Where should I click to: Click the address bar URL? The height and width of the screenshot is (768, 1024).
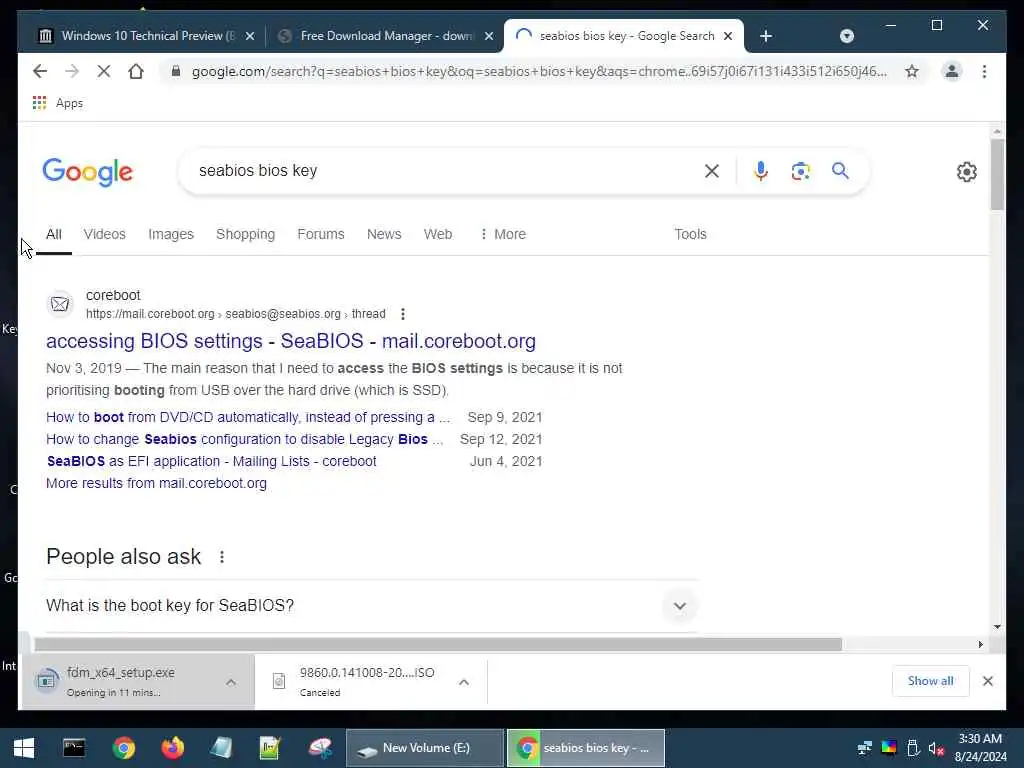coord(539,71)
